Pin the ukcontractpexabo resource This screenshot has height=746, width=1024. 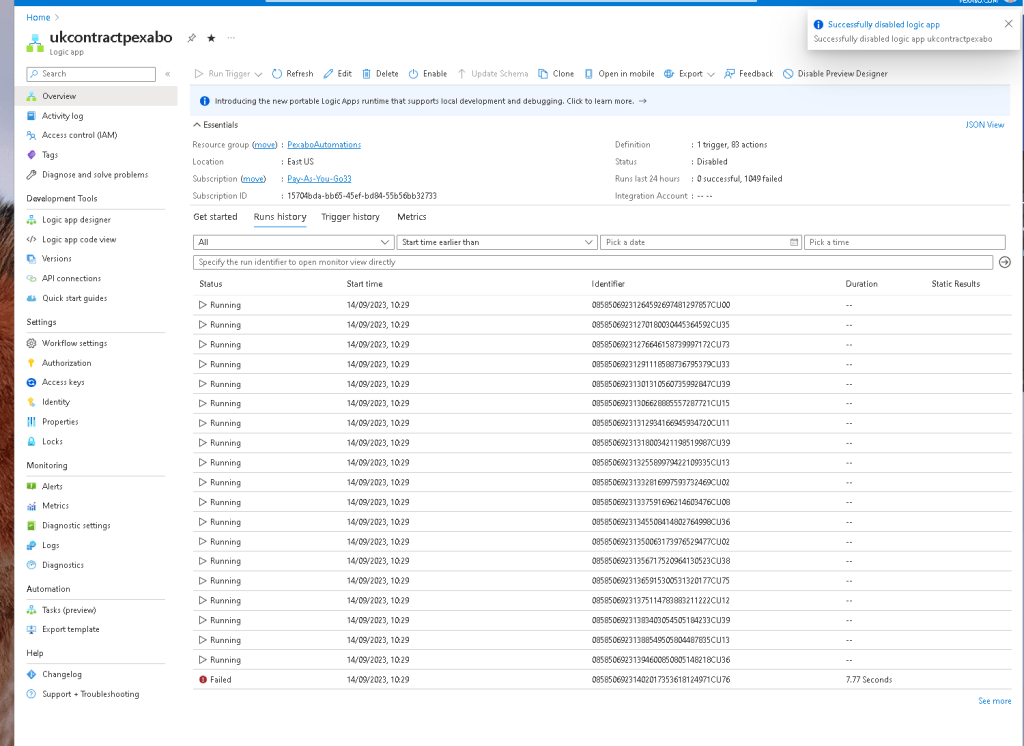(x=191, y=38)
